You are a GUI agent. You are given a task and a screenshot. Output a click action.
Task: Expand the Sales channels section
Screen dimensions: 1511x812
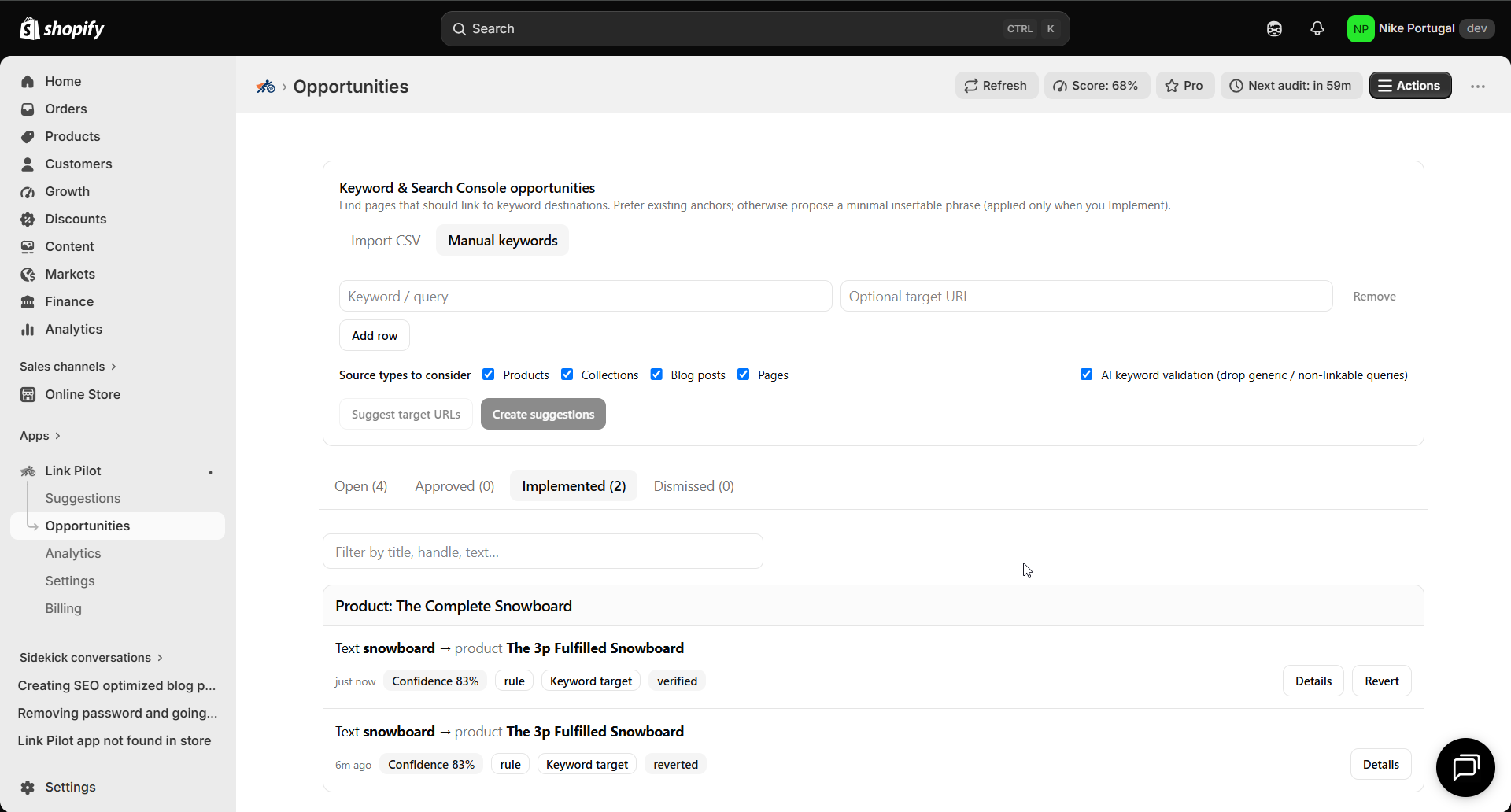click(68, 367)
